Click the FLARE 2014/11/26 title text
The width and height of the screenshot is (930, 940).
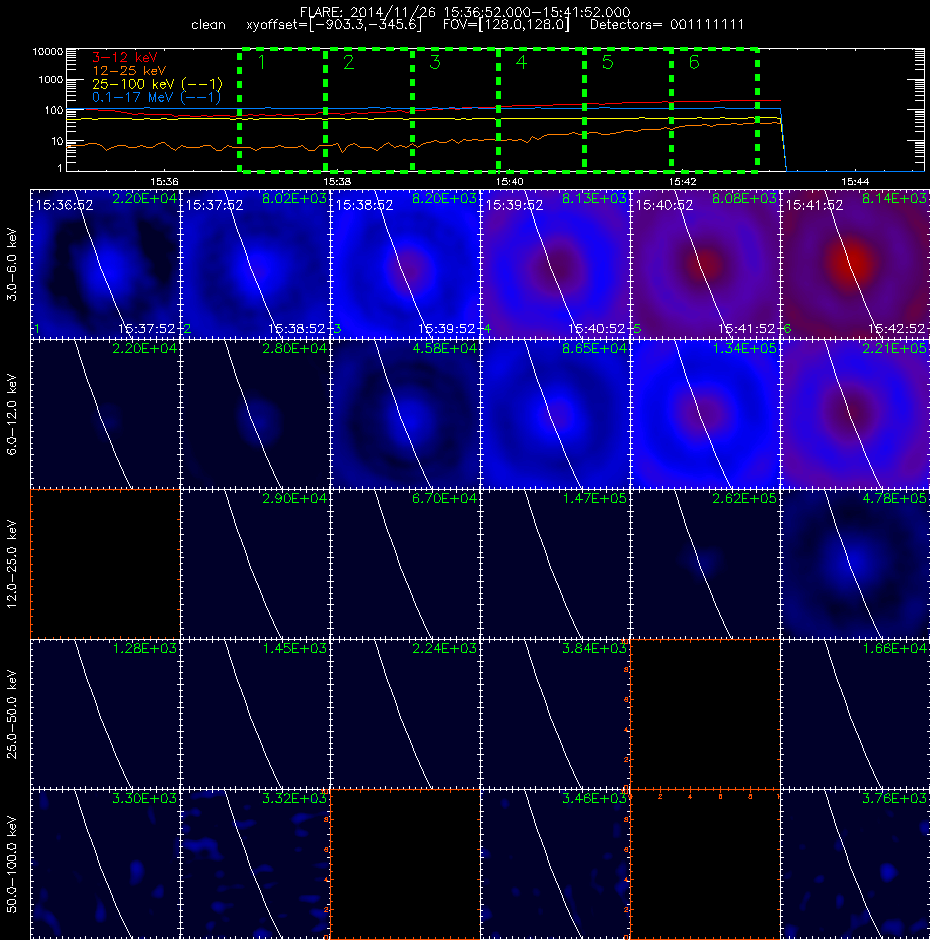(x=465, y=12)
